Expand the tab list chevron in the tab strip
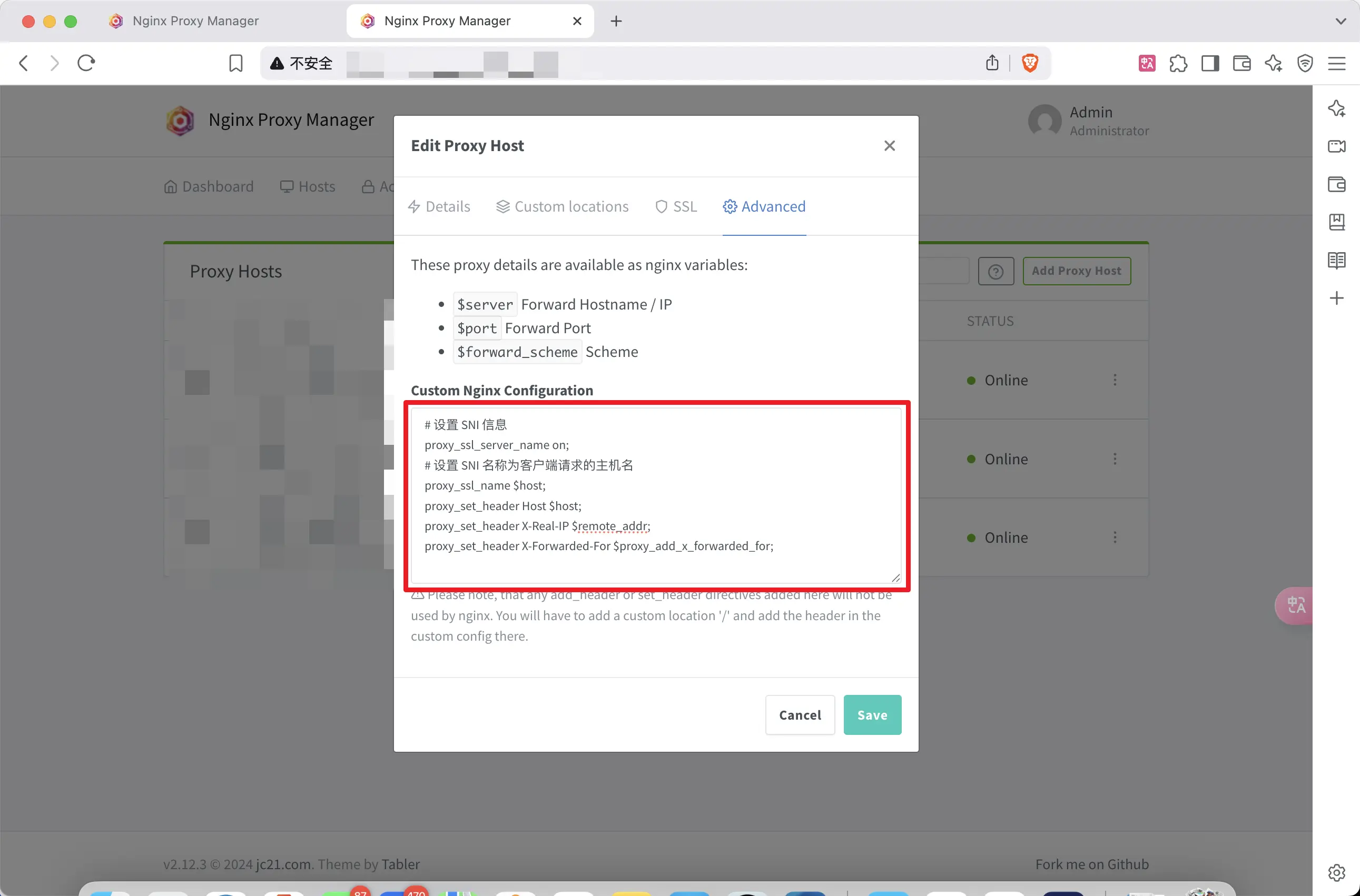The height and width of the screenshot is (896, 1360). click(1341, 21)
